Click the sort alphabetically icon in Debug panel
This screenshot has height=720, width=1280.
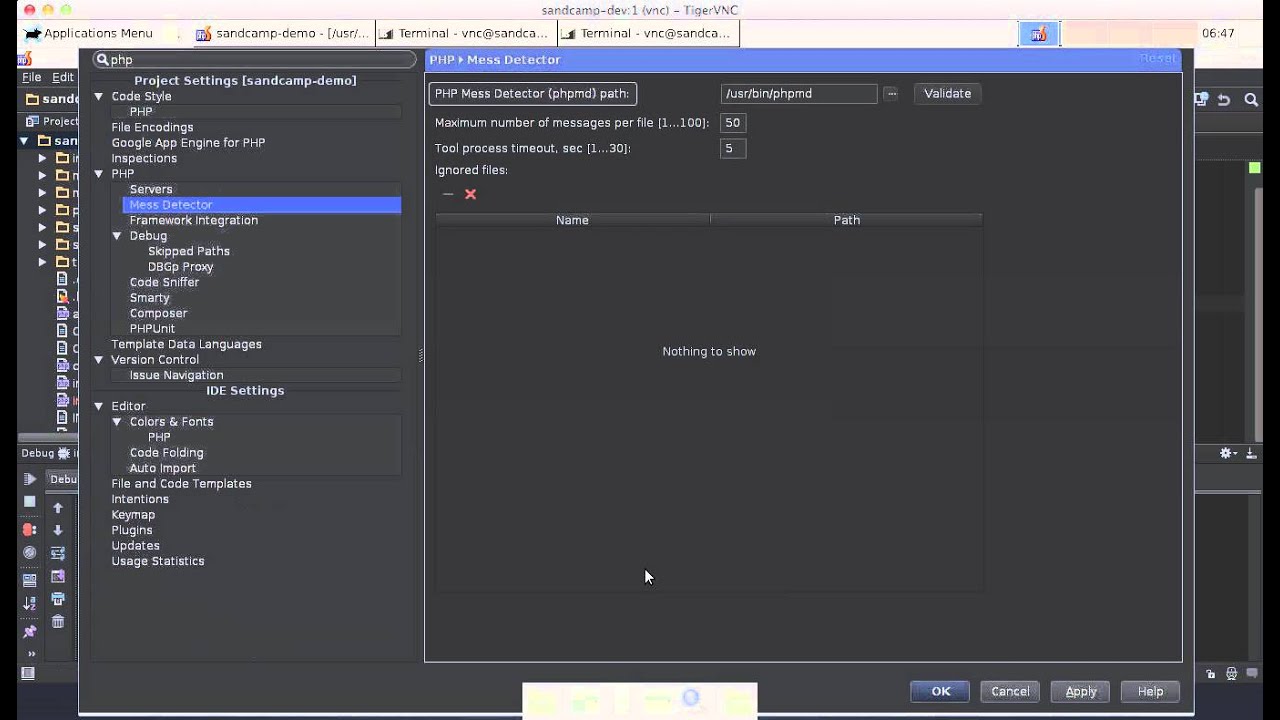pyautogui.click(x=29, y=603)
